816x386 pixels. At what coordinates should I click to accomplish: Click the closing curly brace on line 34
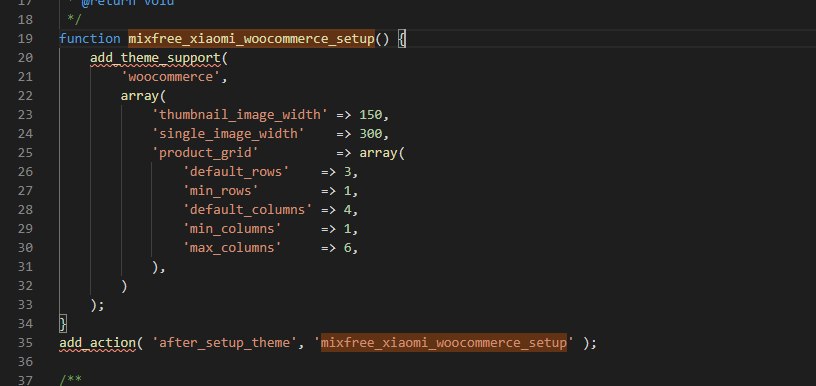point(63,324)
